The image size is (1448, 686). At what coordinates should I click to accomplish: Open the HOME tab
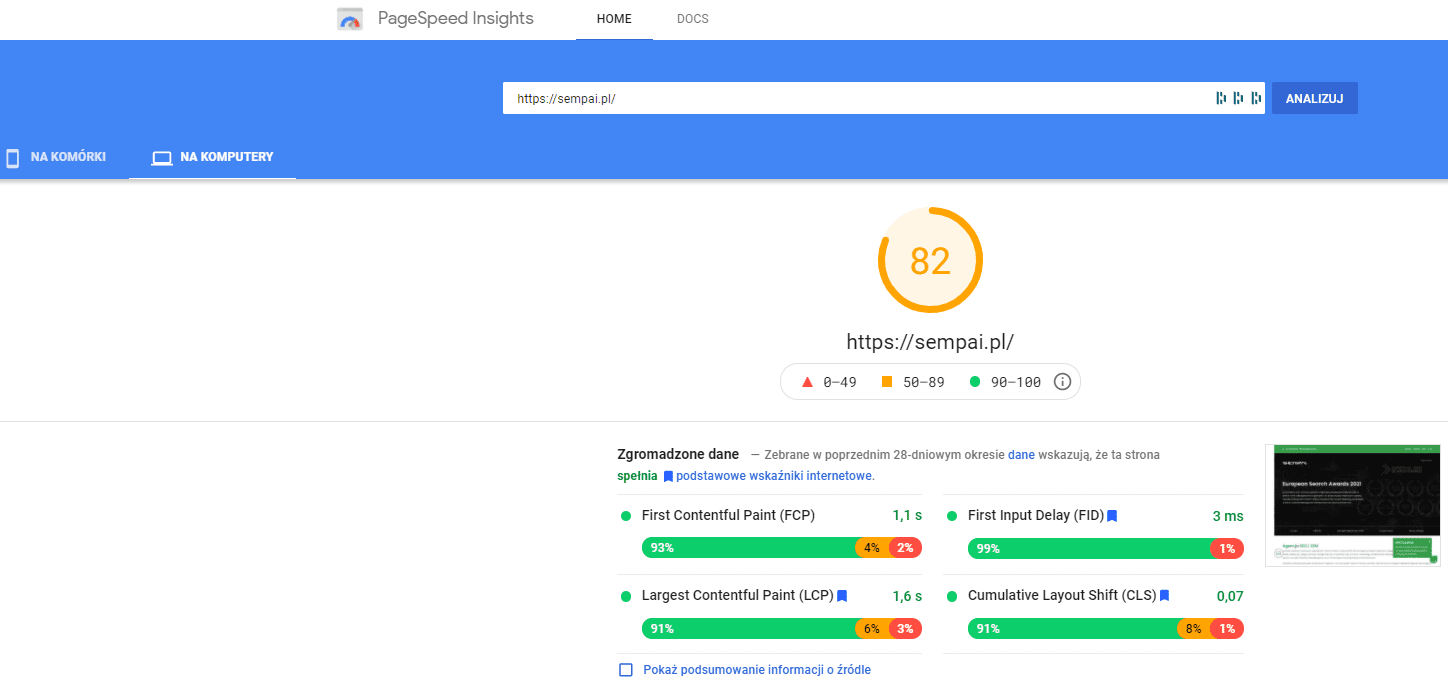pos(614,19)
